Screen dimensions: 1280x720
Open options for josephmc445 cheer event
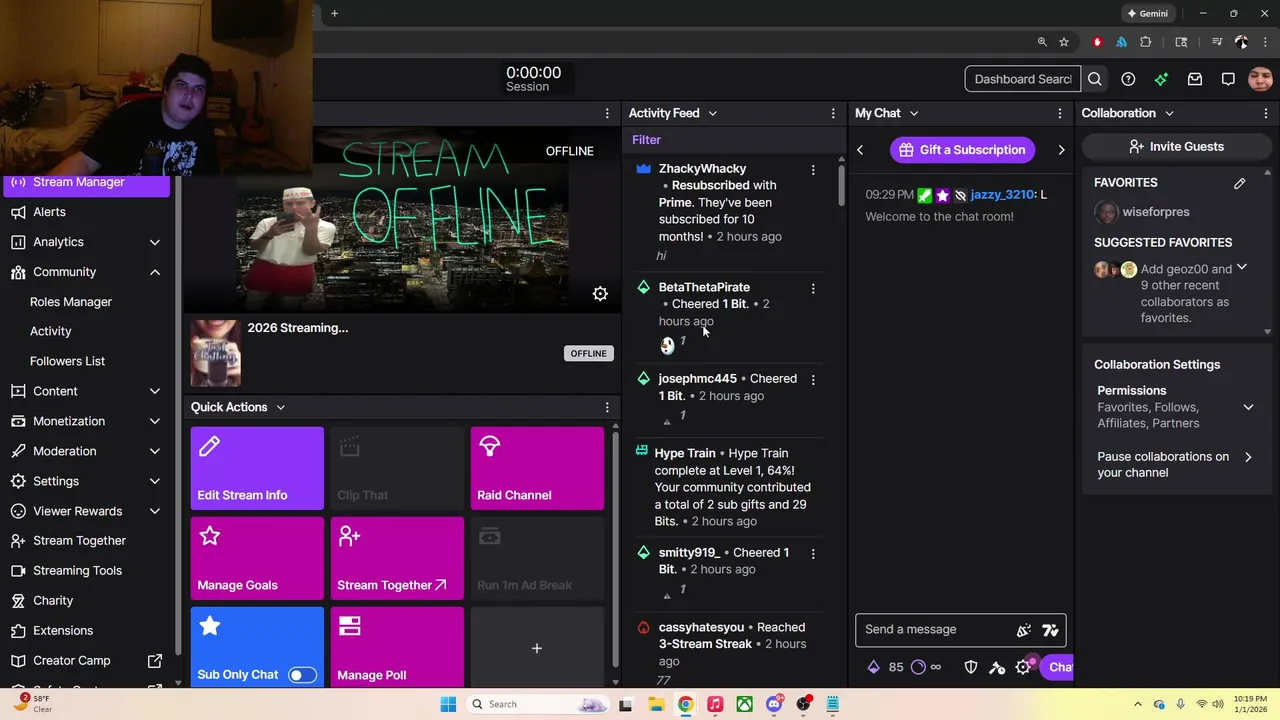pos(813,380)
